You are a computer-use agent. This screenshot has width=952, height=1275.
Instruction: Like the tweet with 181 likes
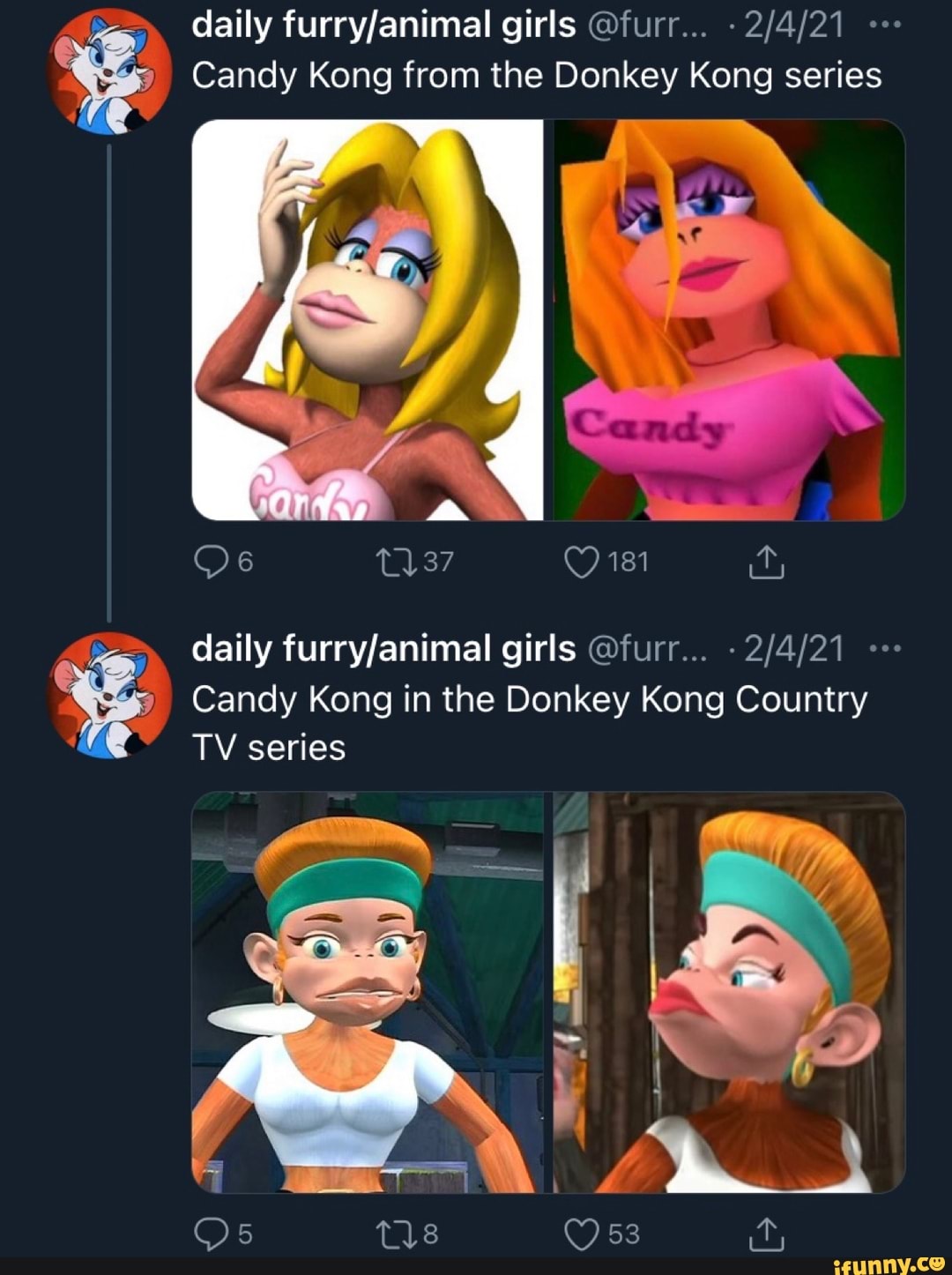[x=582, y=562]
